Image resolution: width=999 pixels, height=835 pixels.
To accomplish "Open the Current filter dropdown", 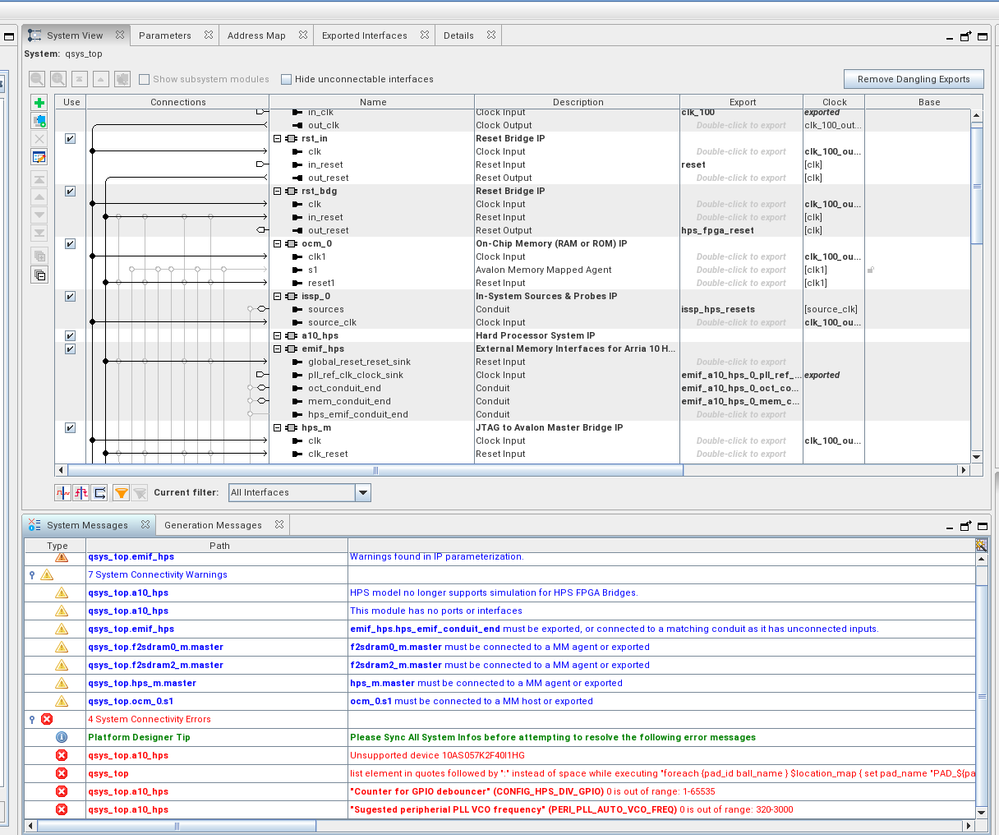I will 363,492.
